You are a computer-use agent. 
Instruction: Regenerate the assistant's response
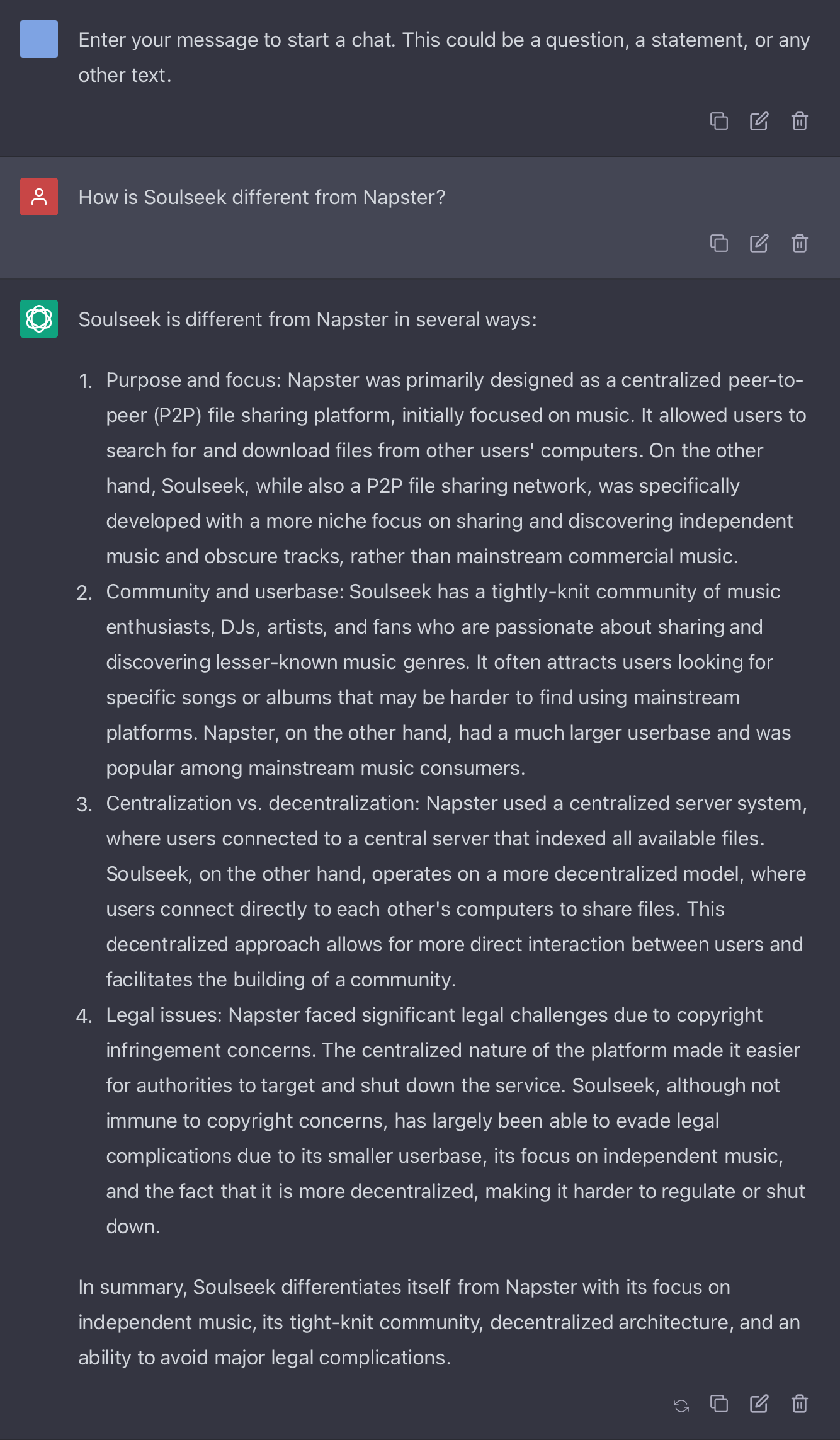681,1405
